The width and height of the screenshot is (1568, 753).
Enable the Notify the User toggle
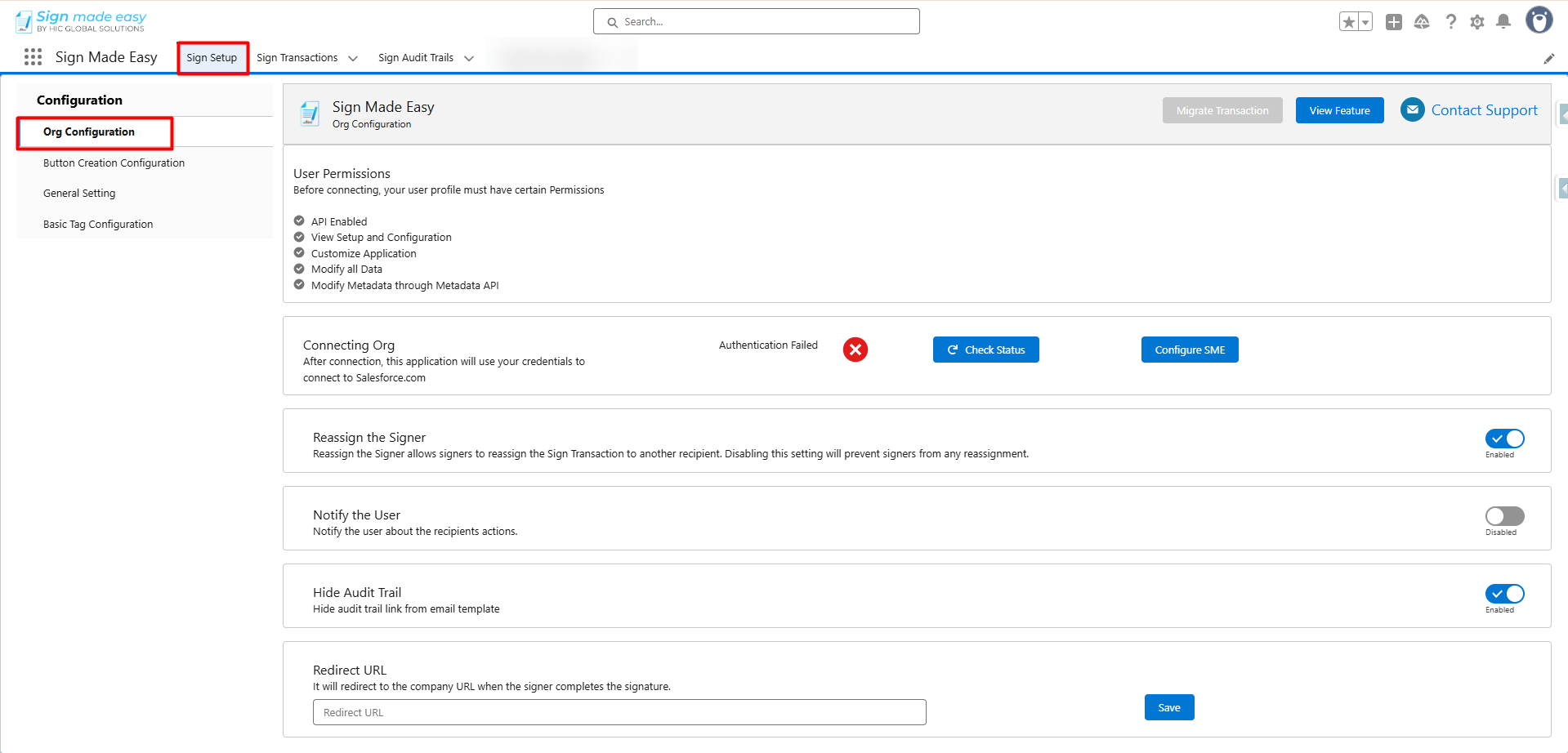tap(1504, 516)
